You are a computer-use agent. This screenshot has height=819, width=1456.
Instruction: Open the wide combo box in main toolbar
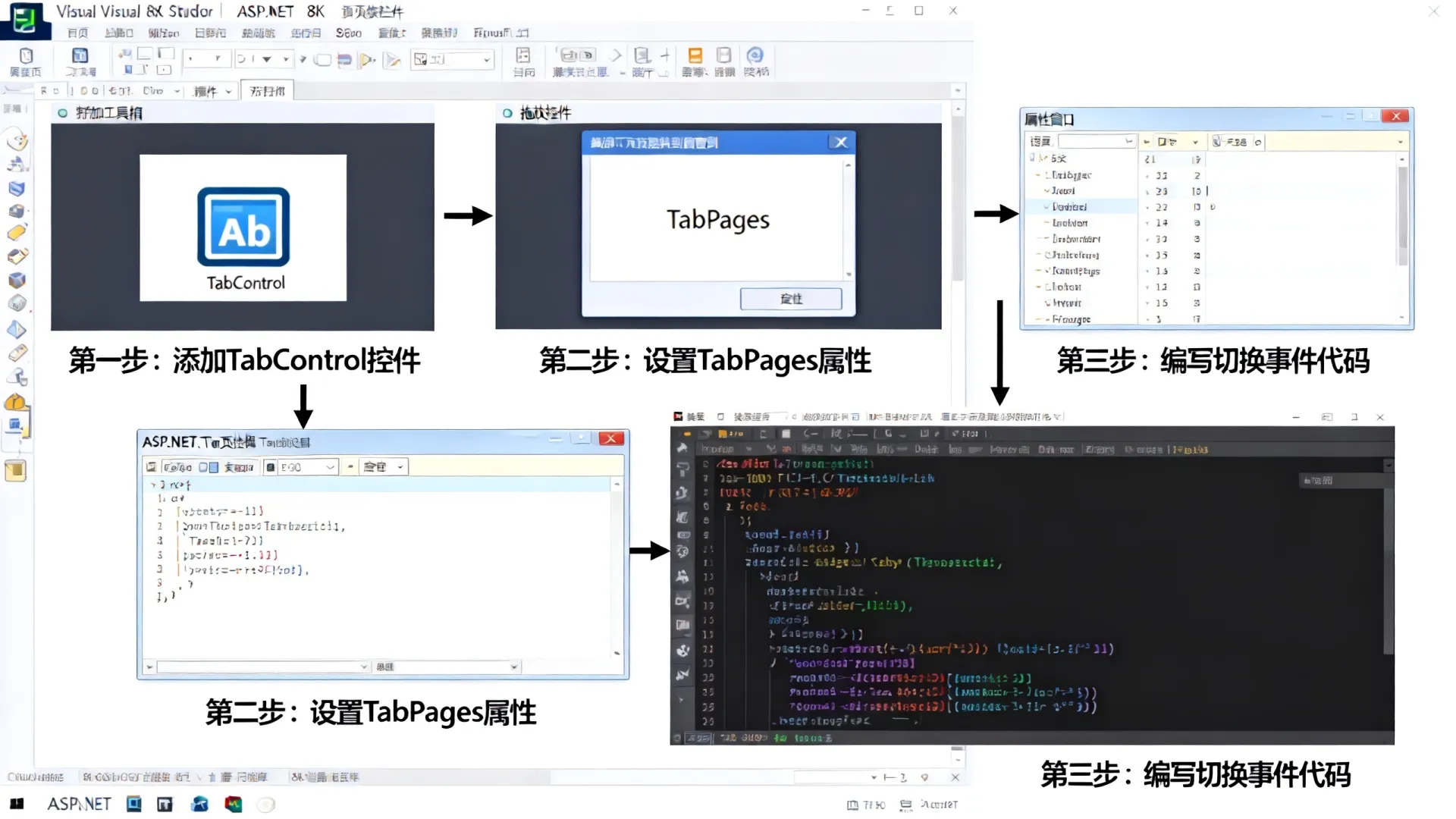coord(452,59)
